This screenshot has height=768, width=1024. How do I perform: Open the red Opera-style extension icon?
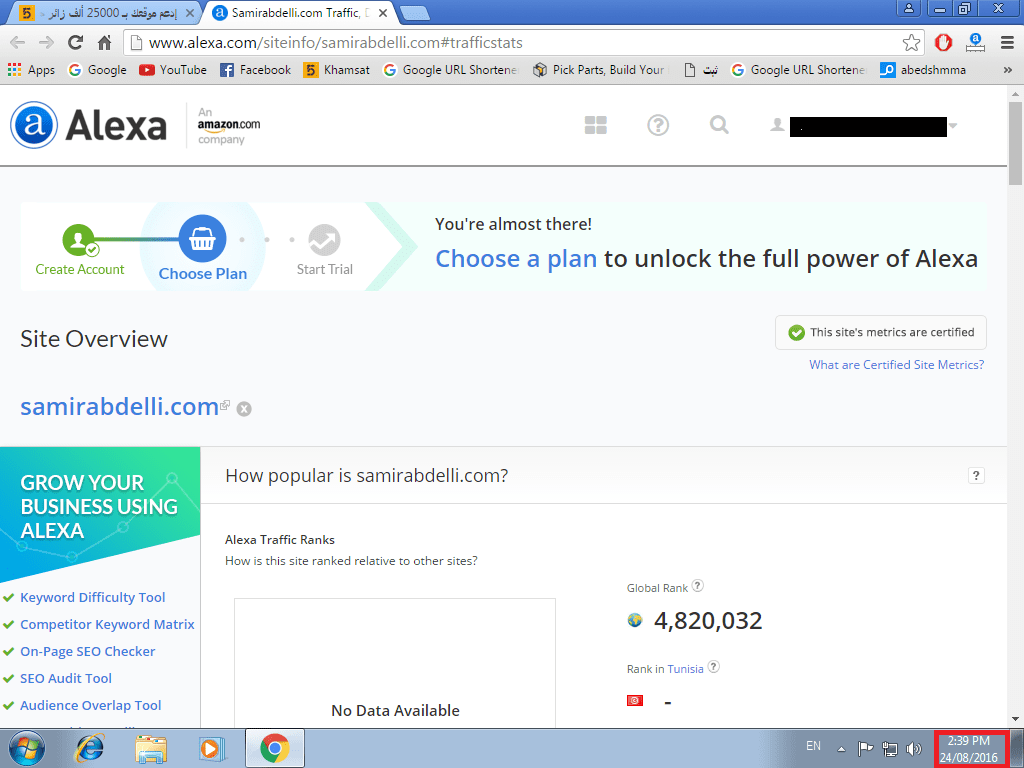pyautogui.click(x=943, y=43)
